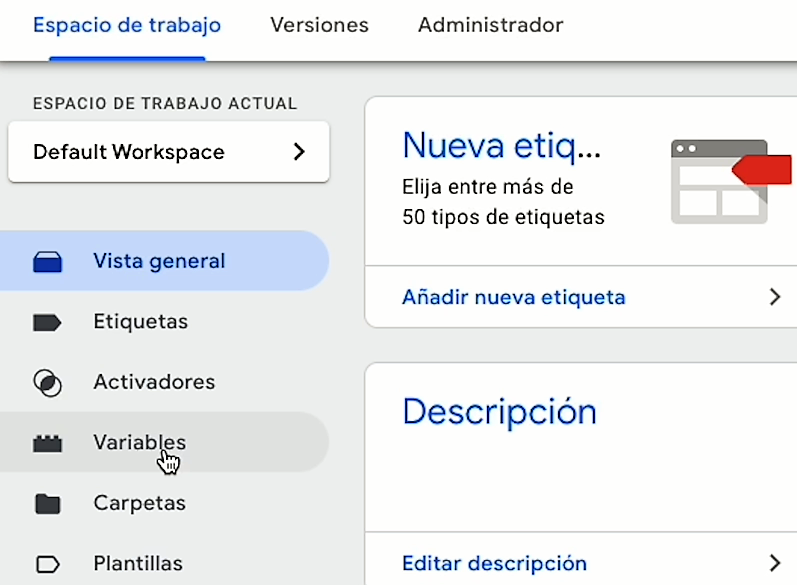
Task: Click the ESPACIO DE TRABAJO ACTUAL label
Action: (165, 103)
